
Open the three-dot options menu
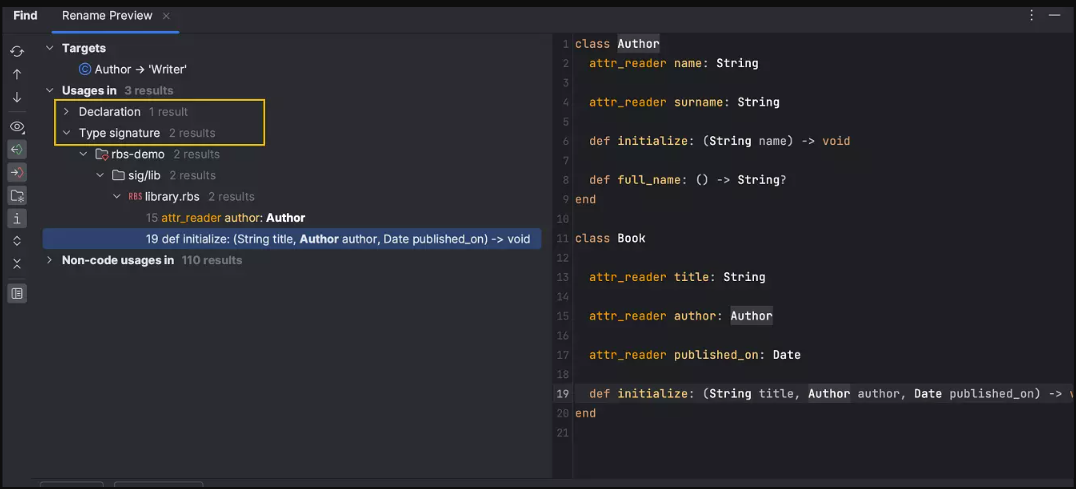click(x=1032, y=16)
